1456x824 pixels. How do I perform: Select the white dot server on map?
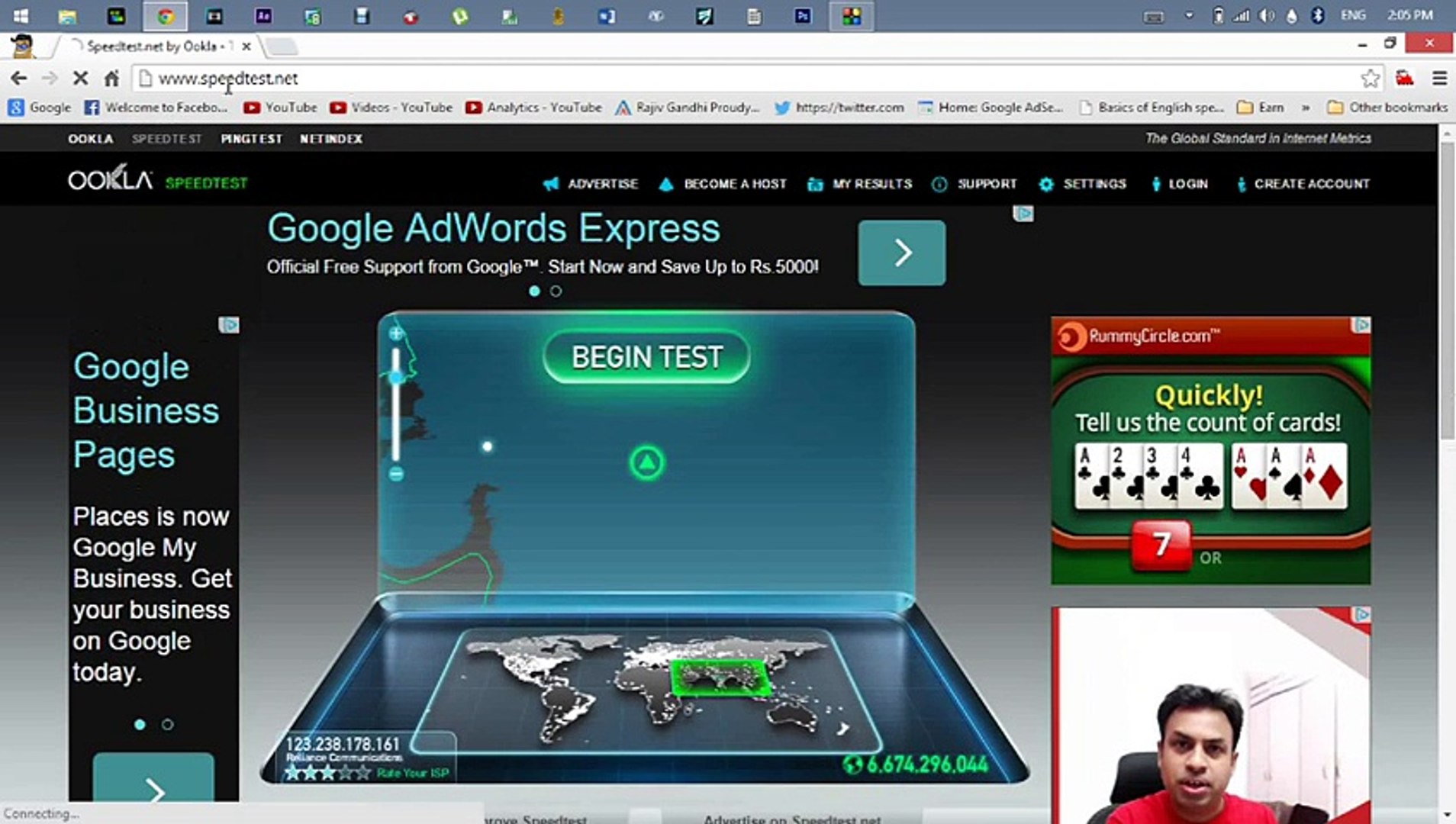(x=487, y=446)
